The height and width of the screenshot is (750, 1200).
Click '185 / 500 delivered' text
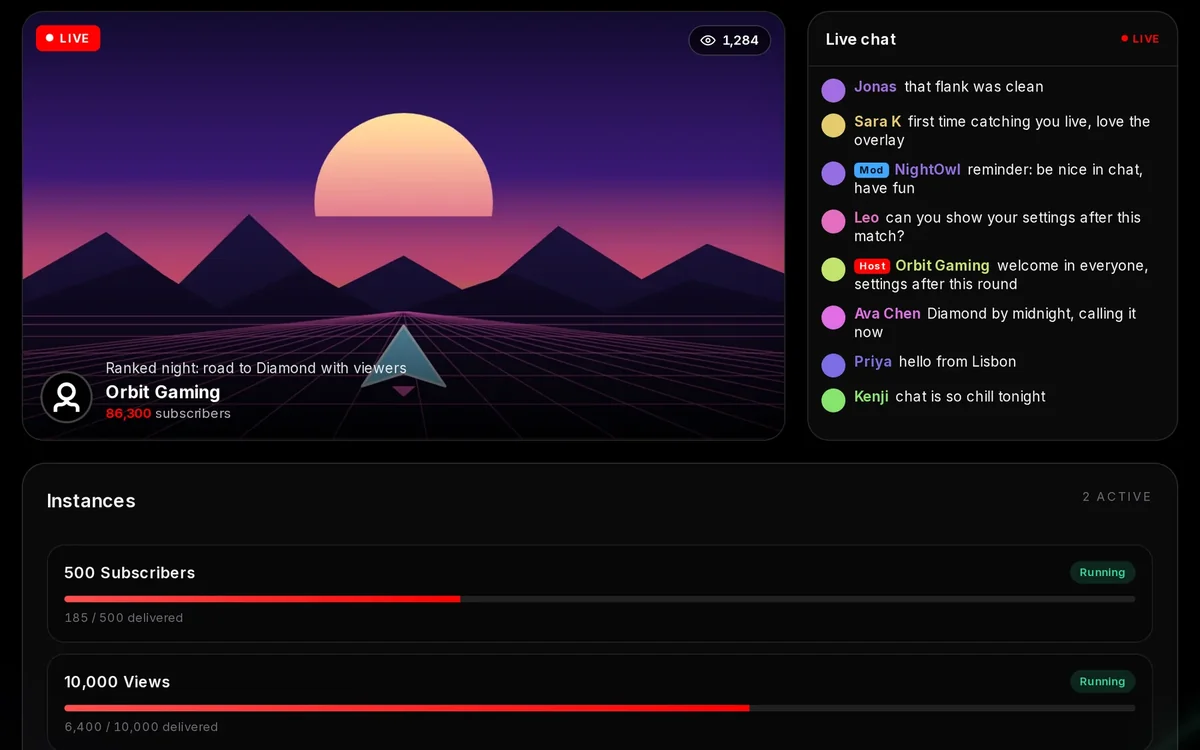[124, 618]
